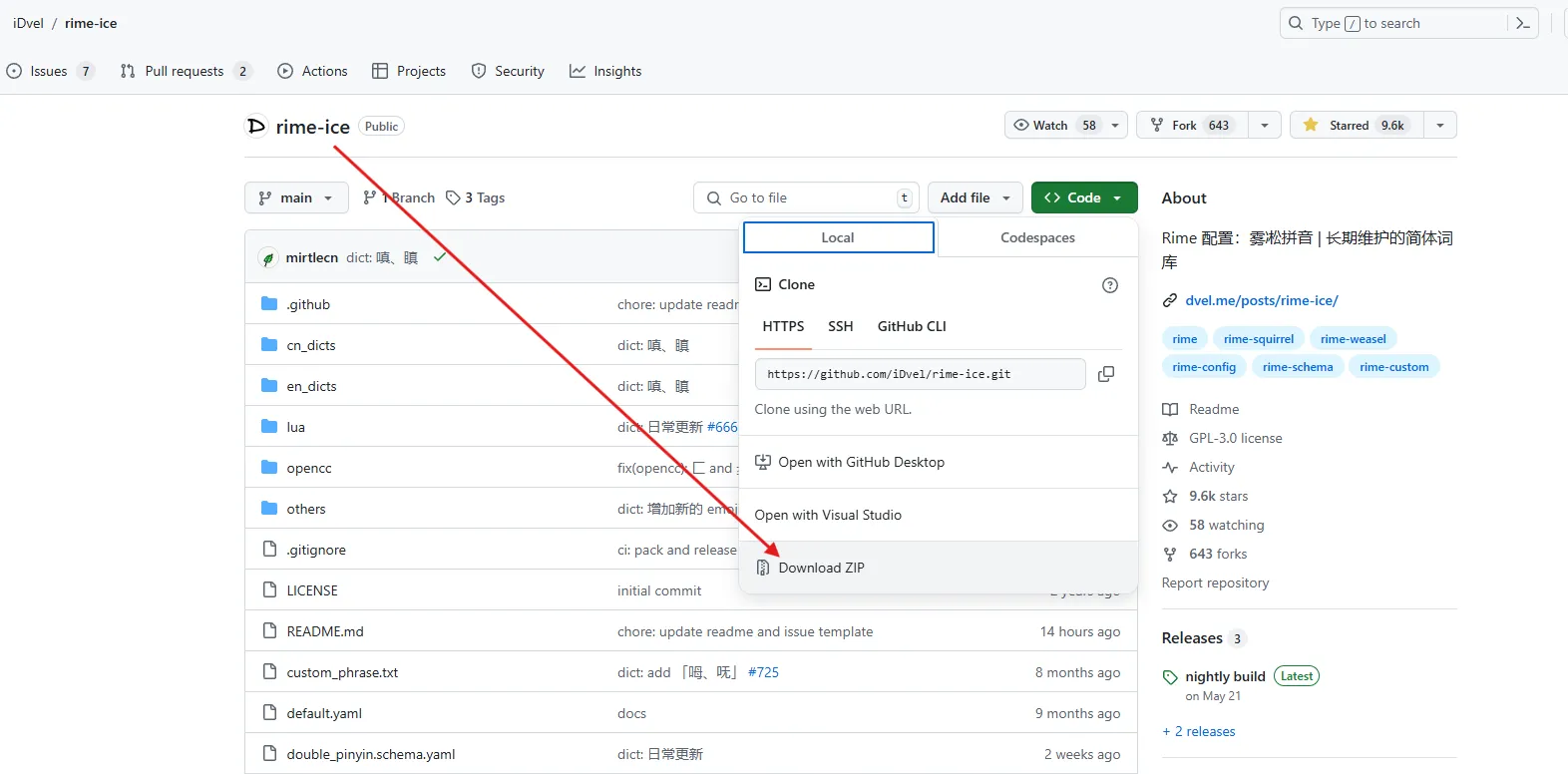
Task: Open the command palette icon
Action: (1522, 23)
